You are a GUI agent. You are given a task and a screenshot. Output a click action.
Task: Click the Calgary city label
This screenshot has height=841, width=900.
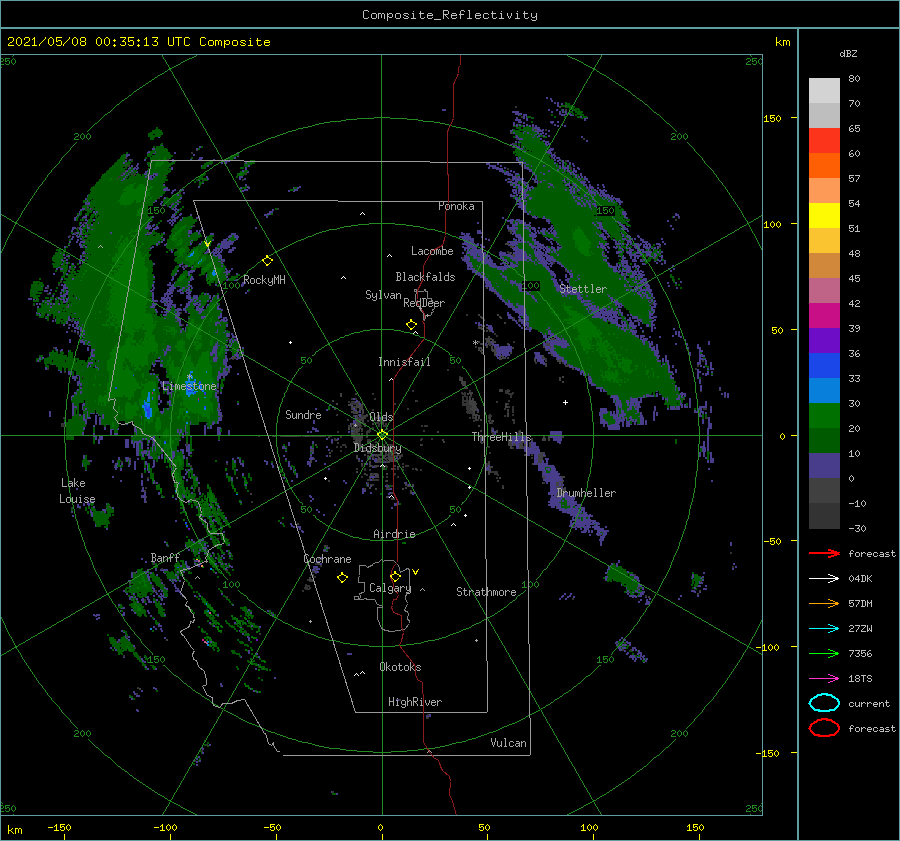[390, 588]
